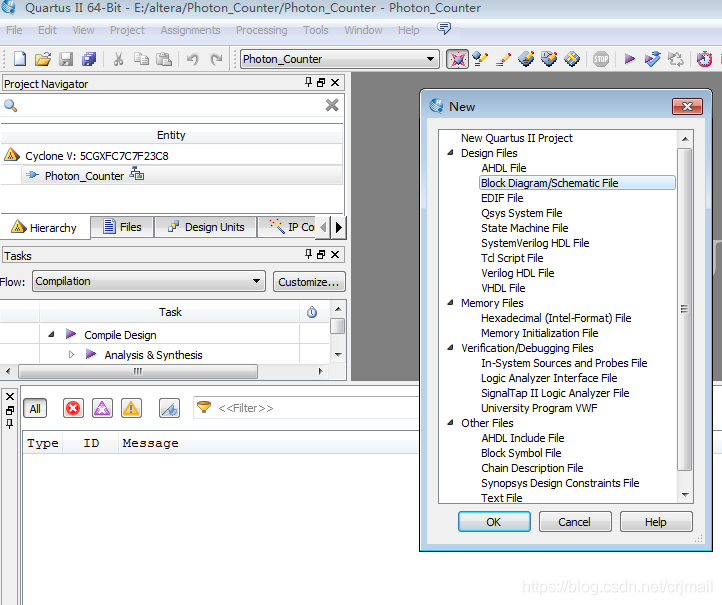Float the Tasks panel window
Screen dimensions: 722x605
321,254
